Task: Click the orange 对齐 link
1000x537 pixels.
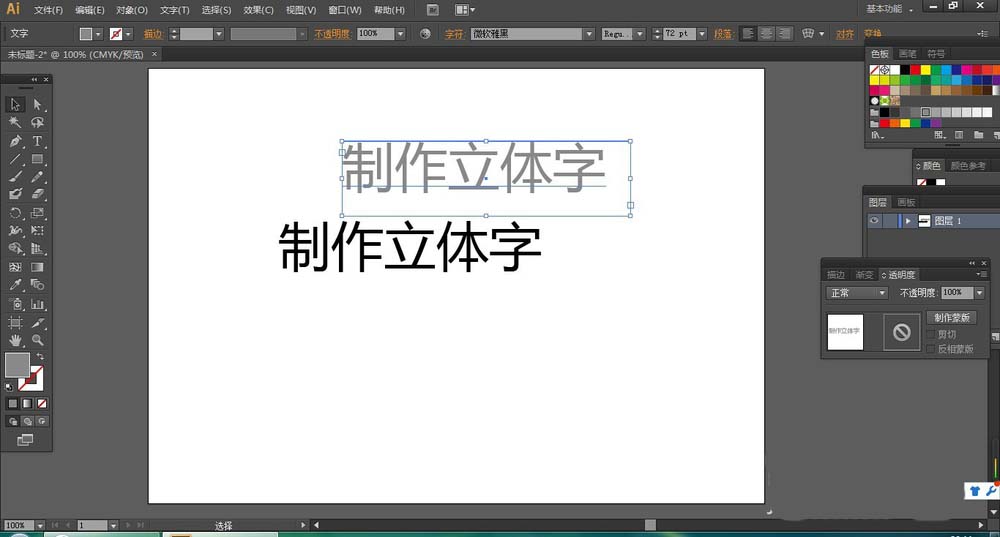Action: tap(844, 34)
